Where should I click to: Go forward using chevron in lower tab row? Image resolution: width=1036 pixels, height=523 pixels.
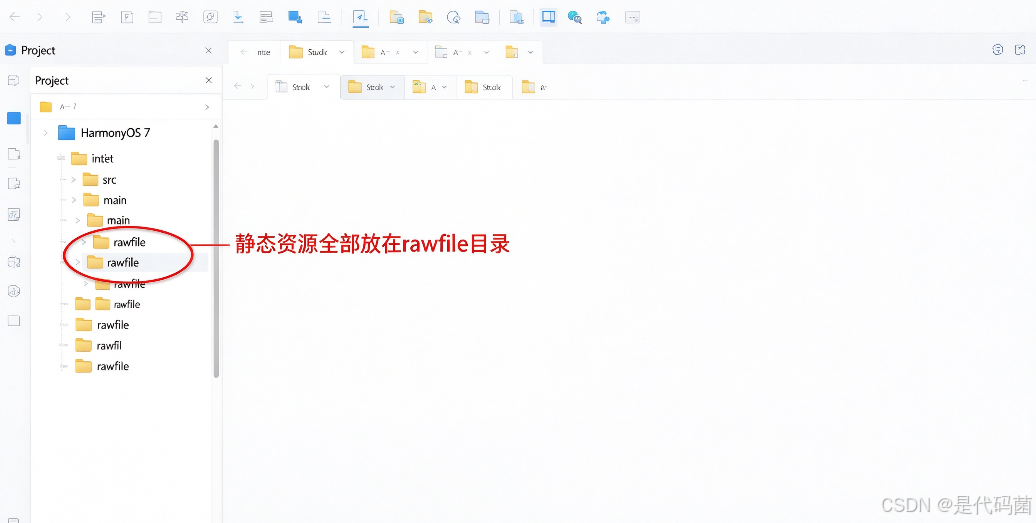pos(252,86)
